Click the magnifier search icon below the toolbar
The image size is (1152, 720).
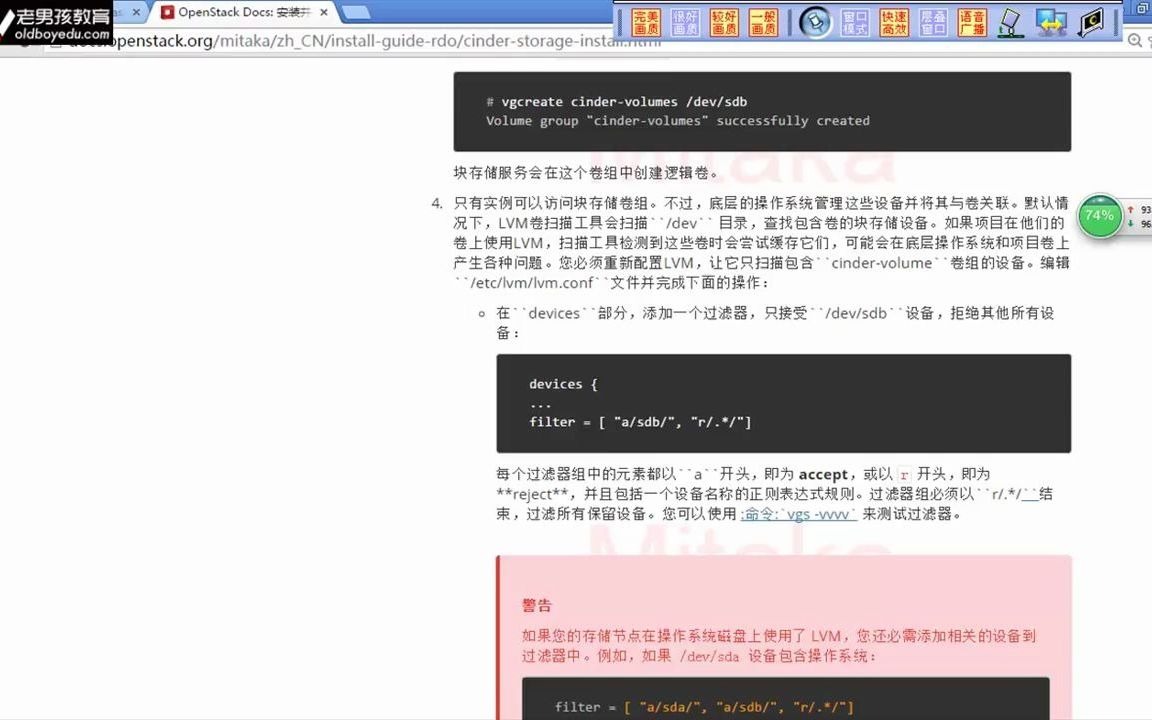click(x=1137, y=40)
